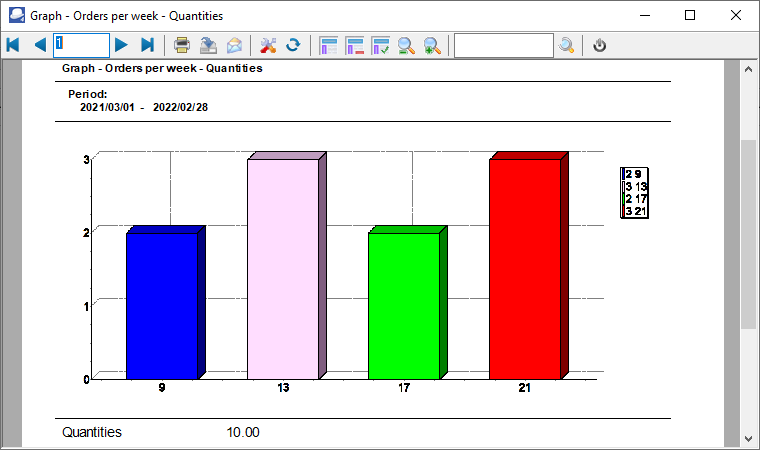The image size is (760, 450).
Task: Select the red bar for week 21
Action: pyautogui.click(x=525, y=269)
